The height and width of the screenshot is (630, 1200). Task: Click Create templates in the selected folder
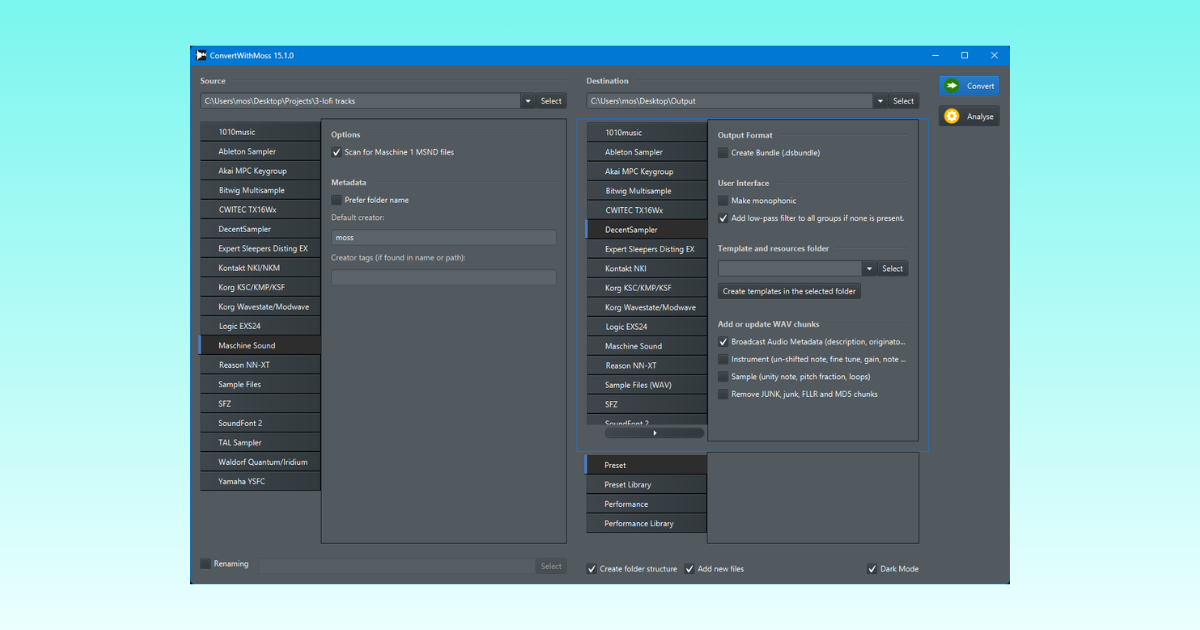tap(790, 291)
